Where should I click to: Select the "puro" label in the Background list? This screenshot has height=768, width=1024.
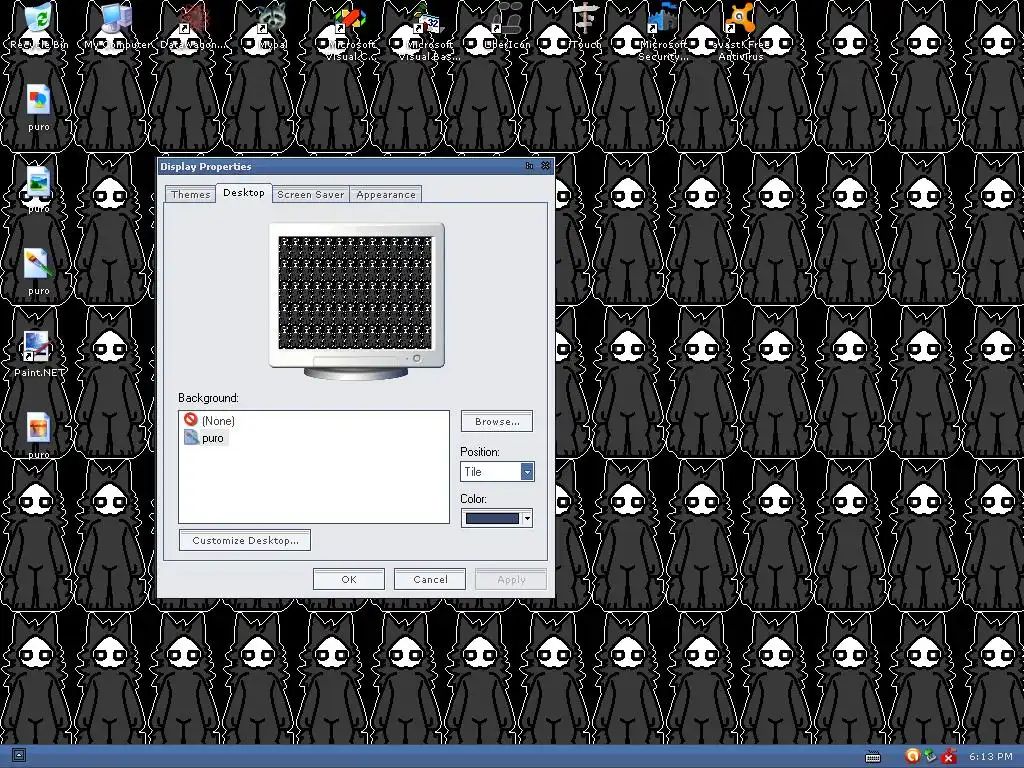coord(213,438)
